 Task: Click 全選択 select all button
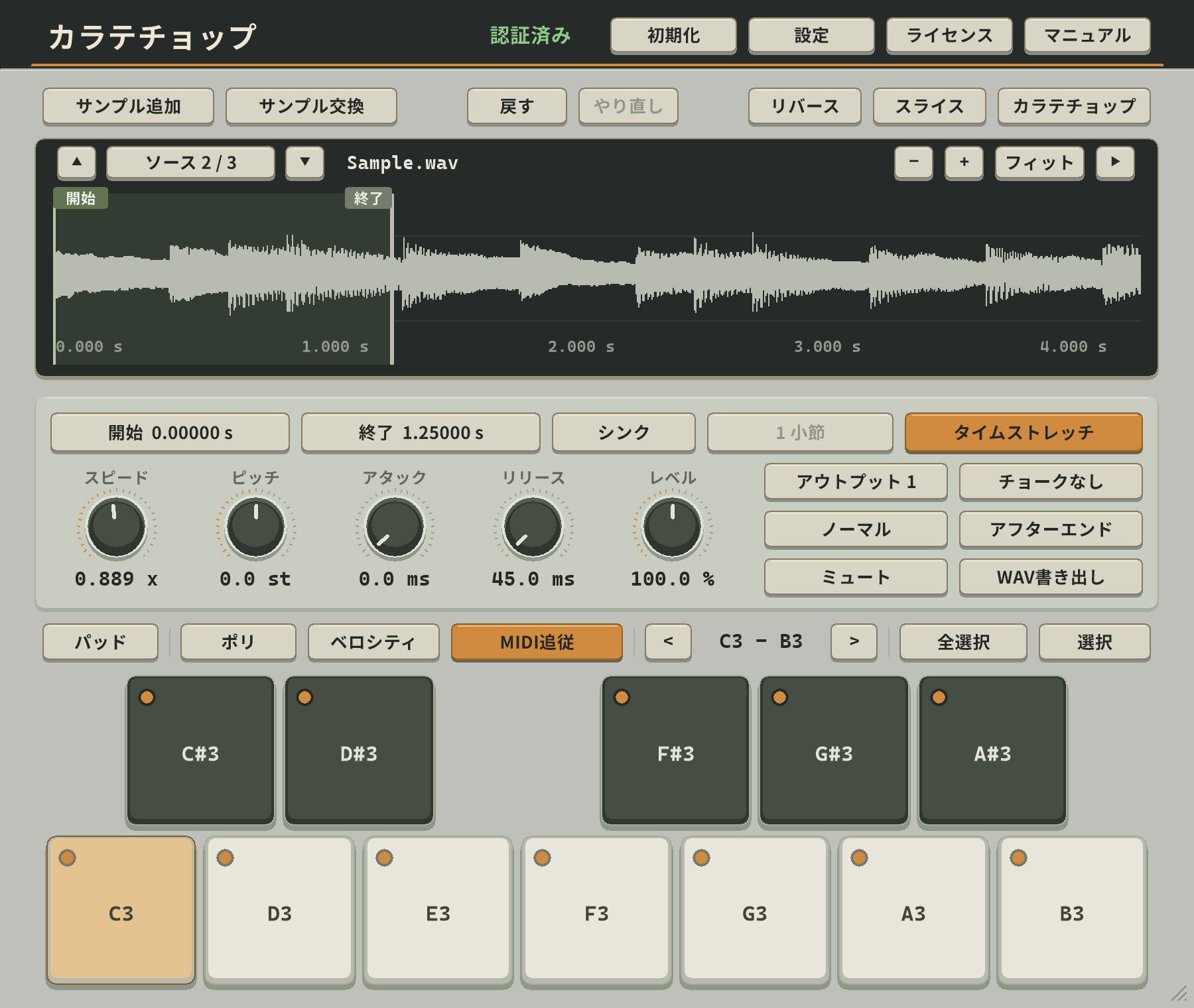[x=963, y=642]
